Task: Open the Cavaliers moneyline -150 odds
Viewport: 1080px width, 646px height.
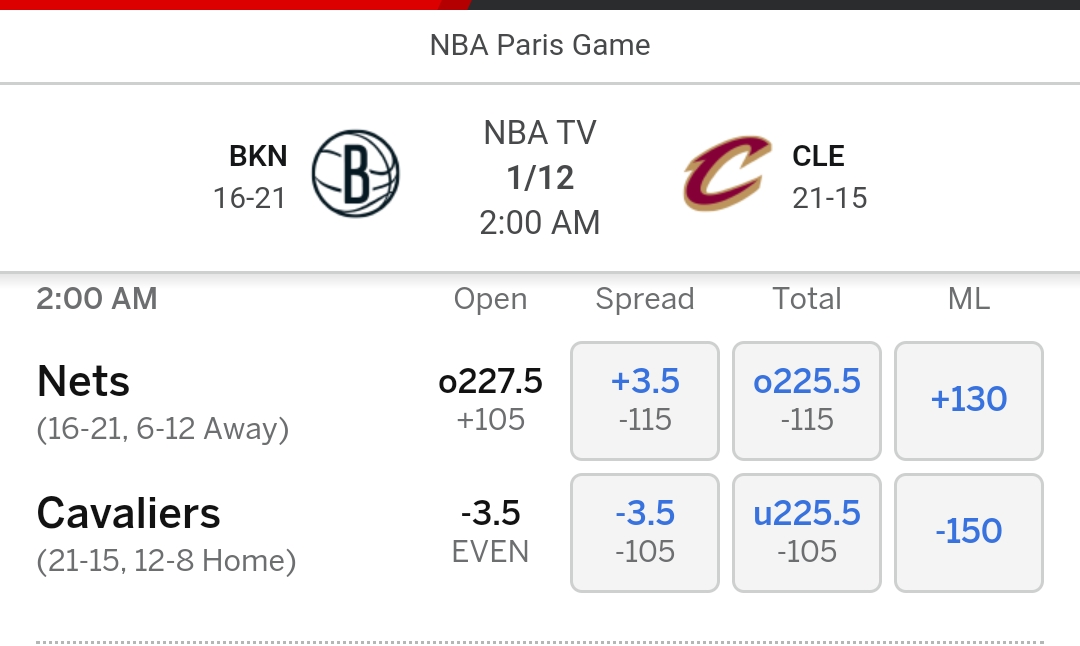Action: click(968, 532)
